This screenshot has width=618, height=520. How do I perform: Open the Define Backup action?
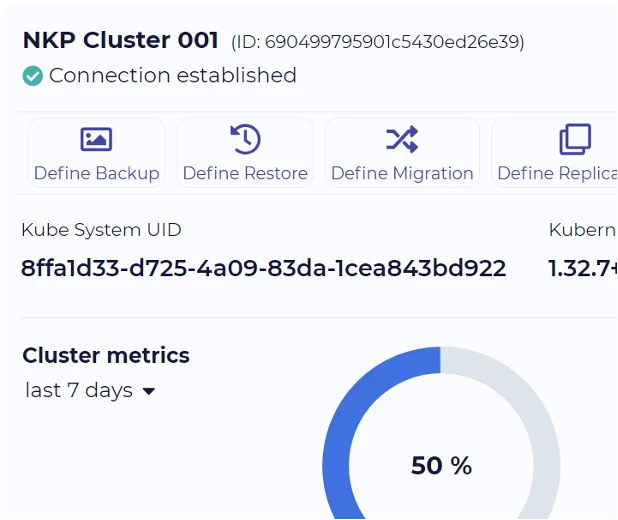pos(96,153)
